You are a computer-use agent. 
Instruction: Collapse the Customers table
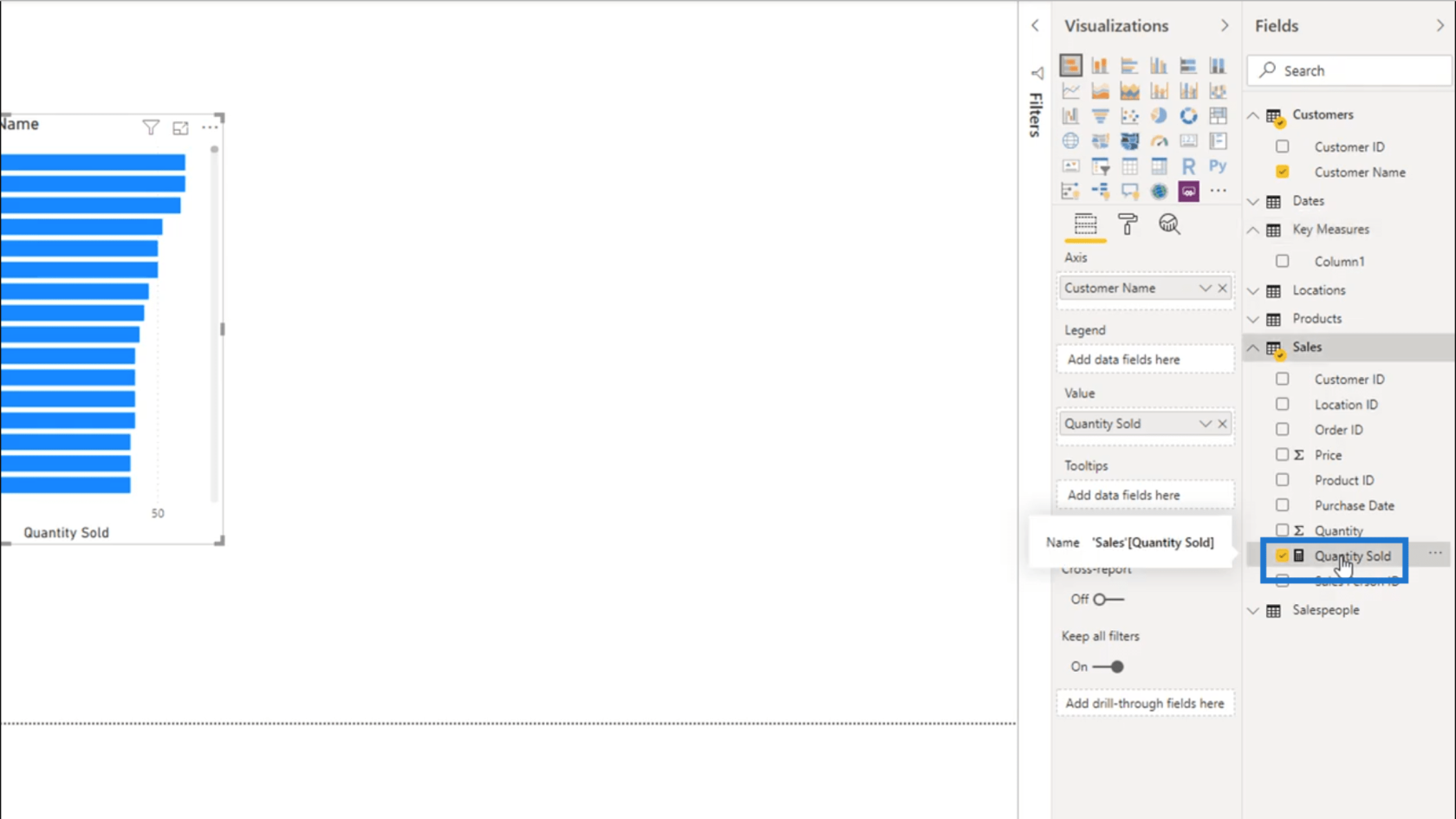click(x=1253, y=114)
